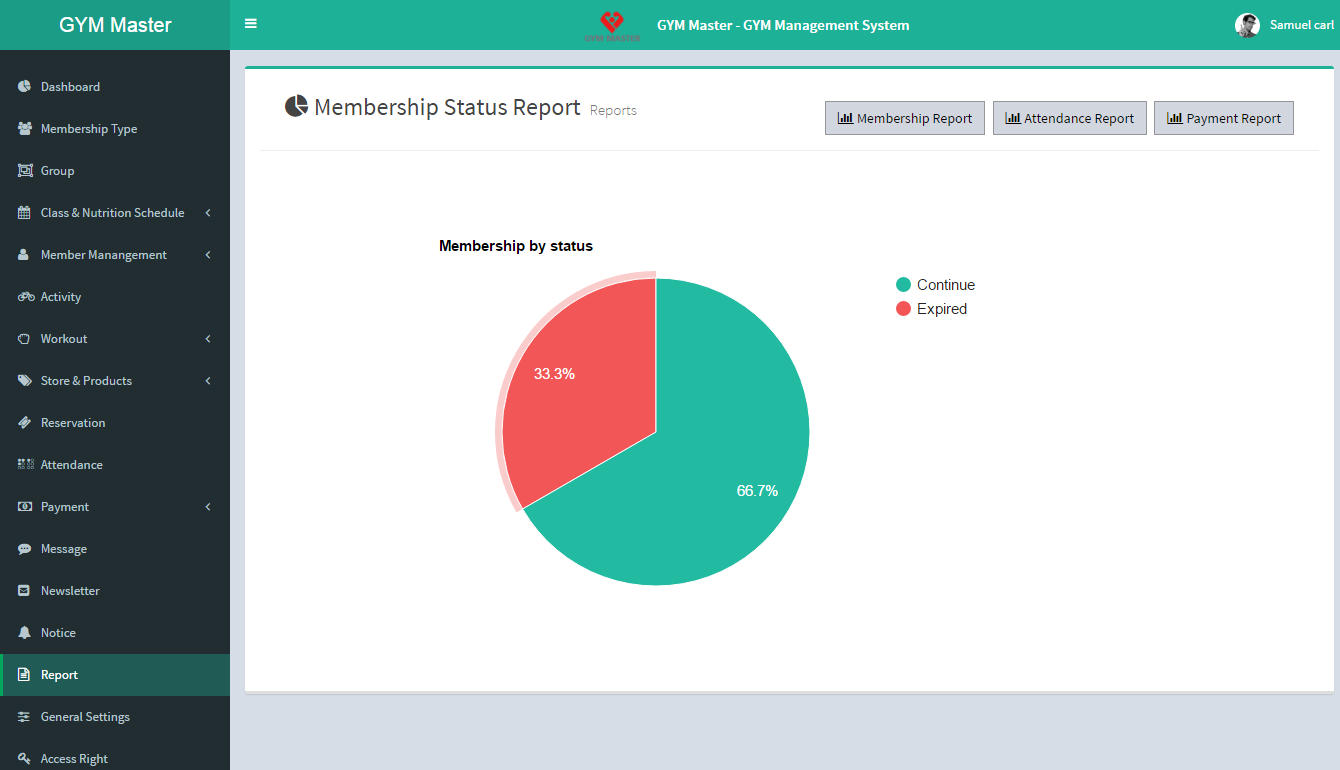Expand Class & Nutrition Schedule submenu arrow
The height and width of the screenshot is (770, 1340).
click(208, 213)
